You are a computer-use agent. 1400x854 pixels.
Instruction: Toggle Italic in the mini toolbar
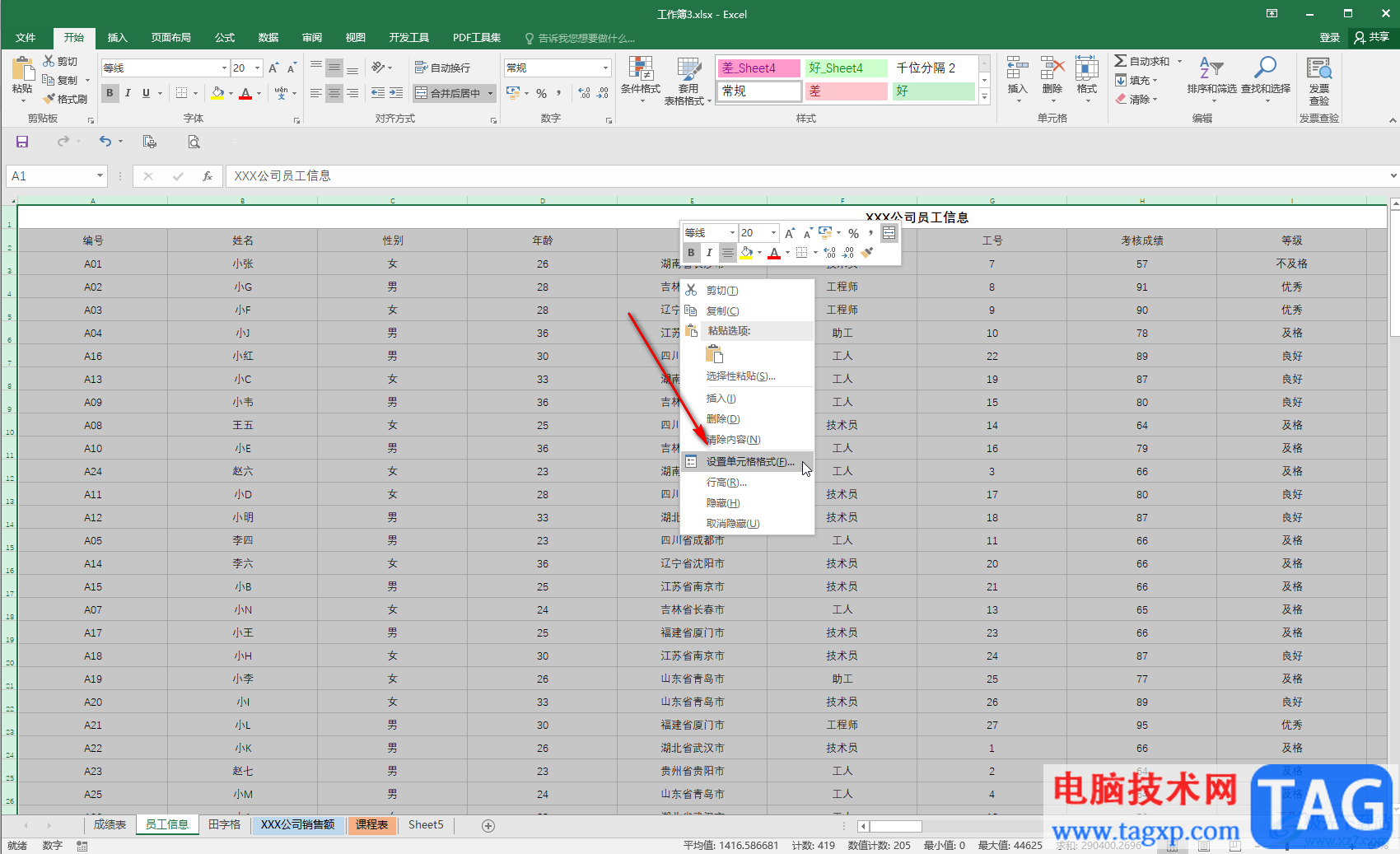point(709,253)
